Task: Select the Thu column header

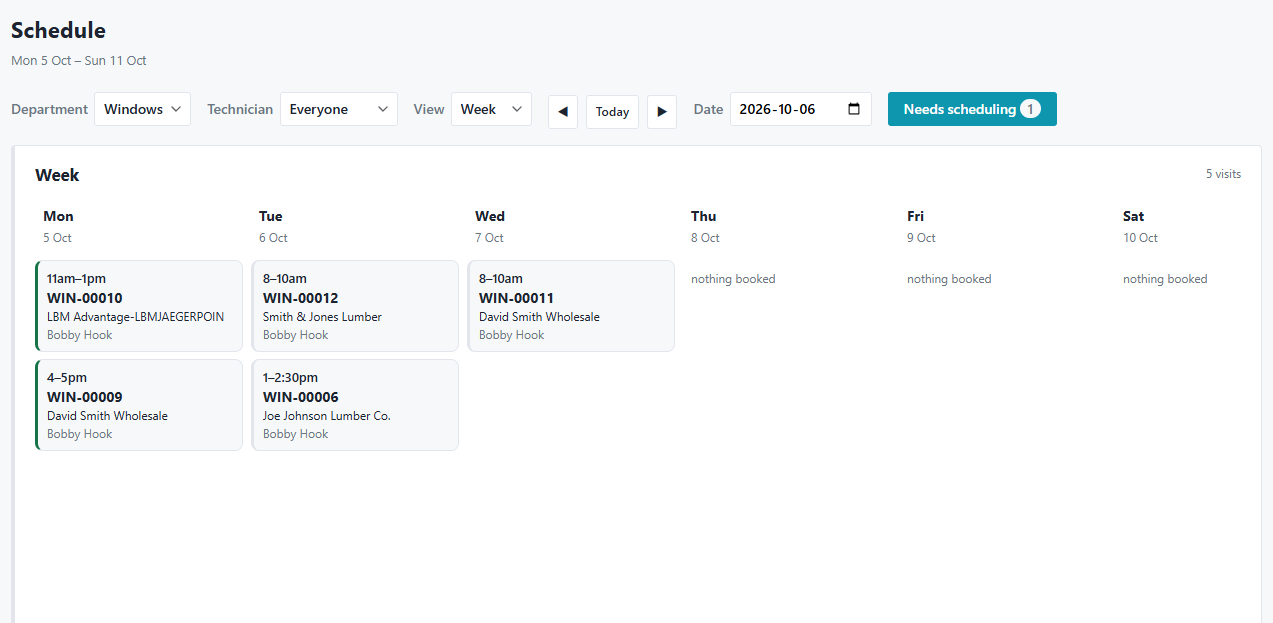Action: pos(704,216)
